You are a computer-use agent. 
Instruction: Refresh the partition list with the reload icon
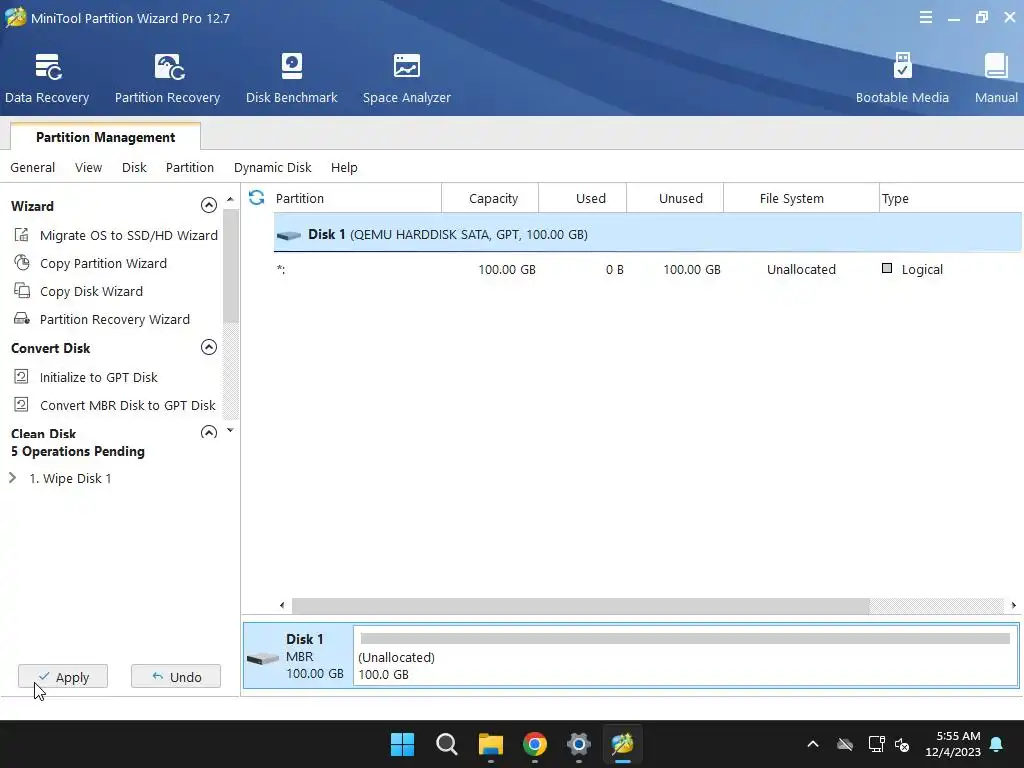[x=257, y=197]
